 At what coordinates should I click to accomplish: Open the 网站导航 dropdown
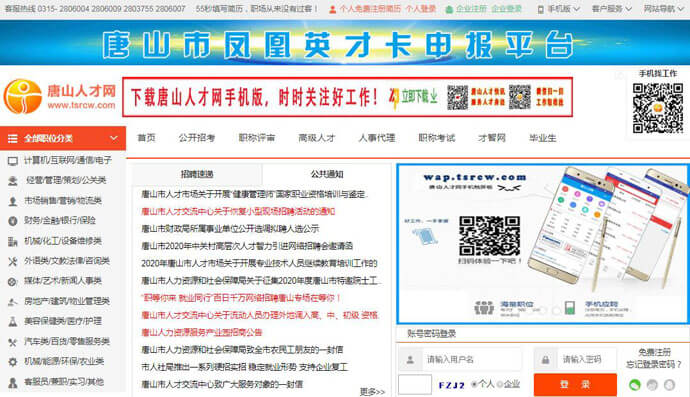pyautogui.click(x=665, y=9)
